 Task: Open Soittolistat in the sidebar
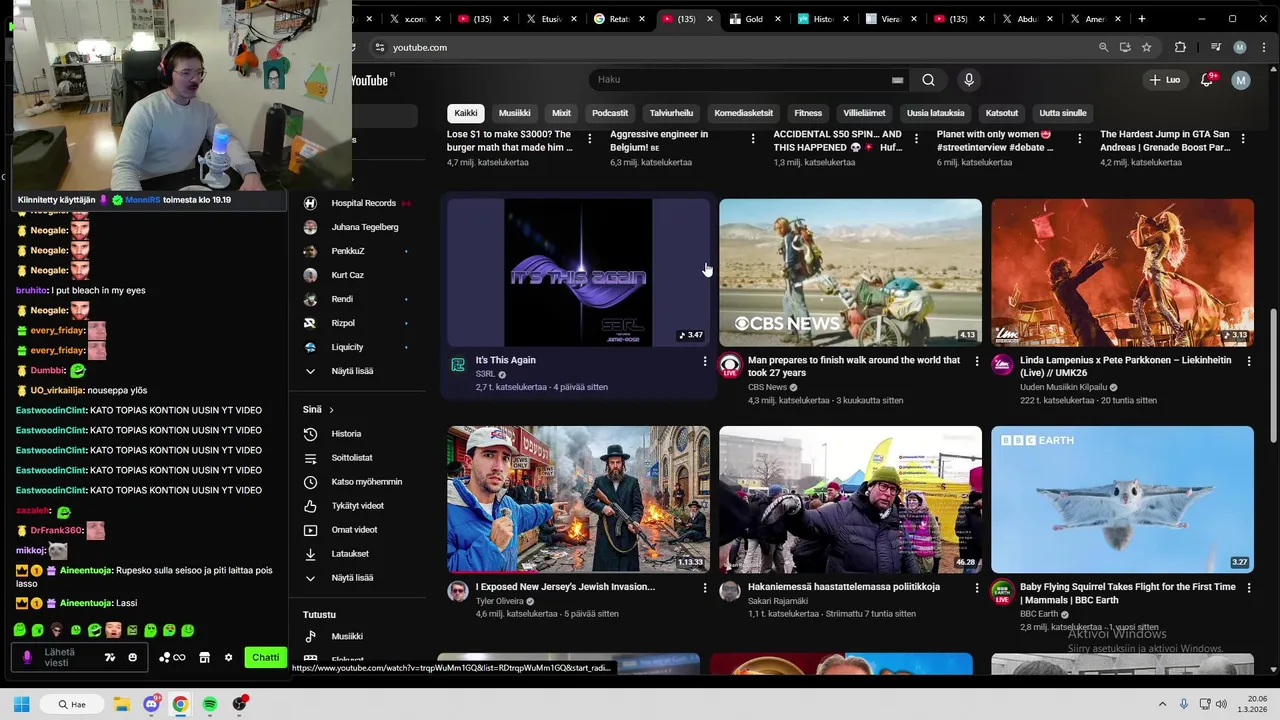tap(352, 458)
